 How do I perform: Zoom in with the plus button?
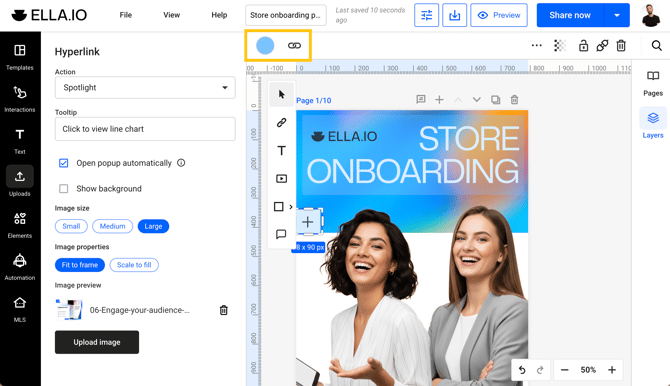click(x=612, y=370)
